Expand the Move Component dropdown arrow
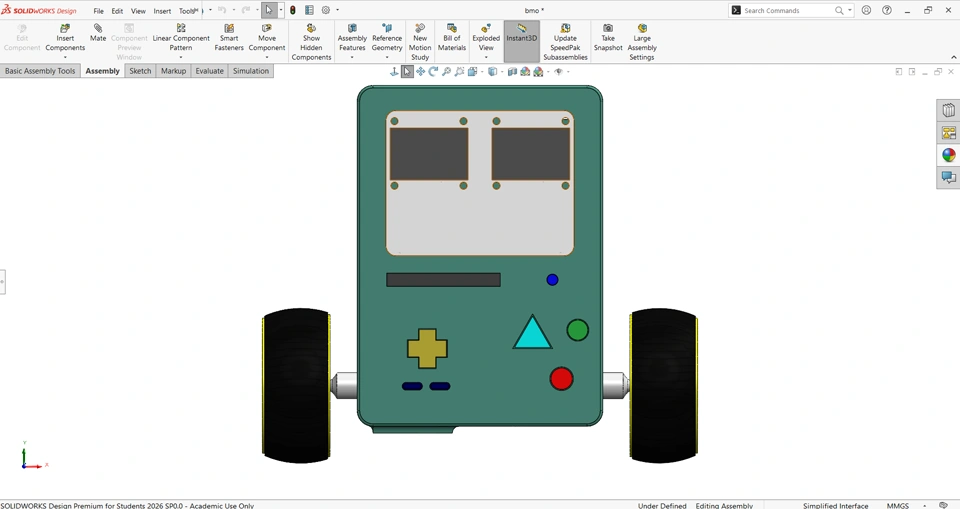Viewport: 960px width, 509px height. 266,57
